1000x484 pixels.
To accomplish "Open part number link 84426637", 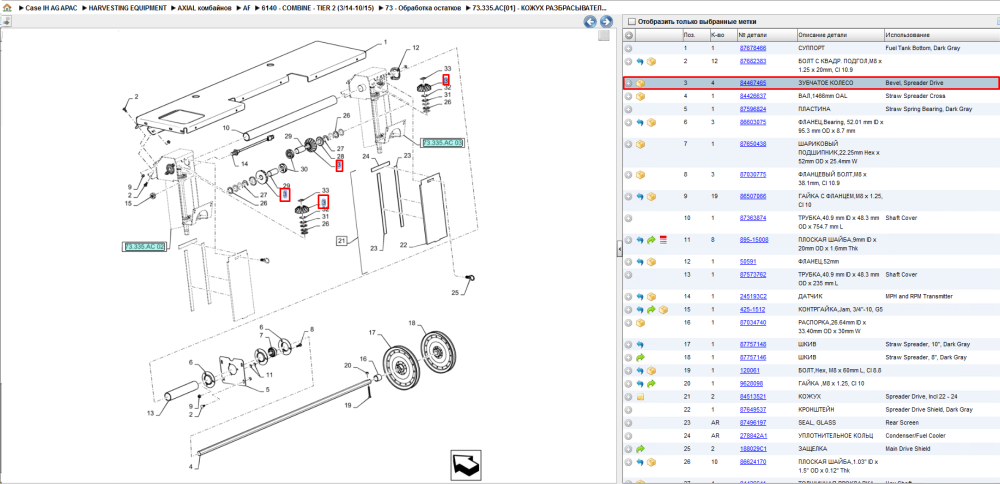I will [x=753, y=96].
